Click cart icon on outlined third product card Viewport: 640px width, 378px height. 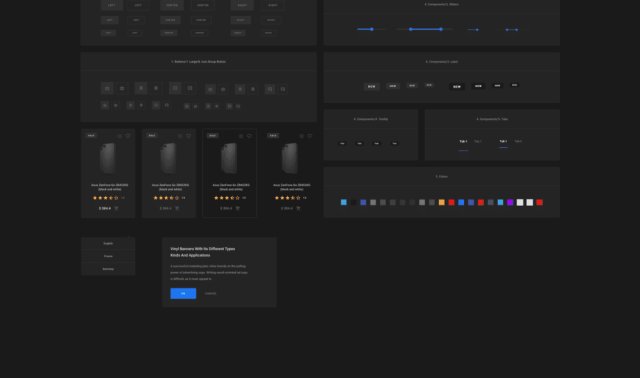coord(238,208)
